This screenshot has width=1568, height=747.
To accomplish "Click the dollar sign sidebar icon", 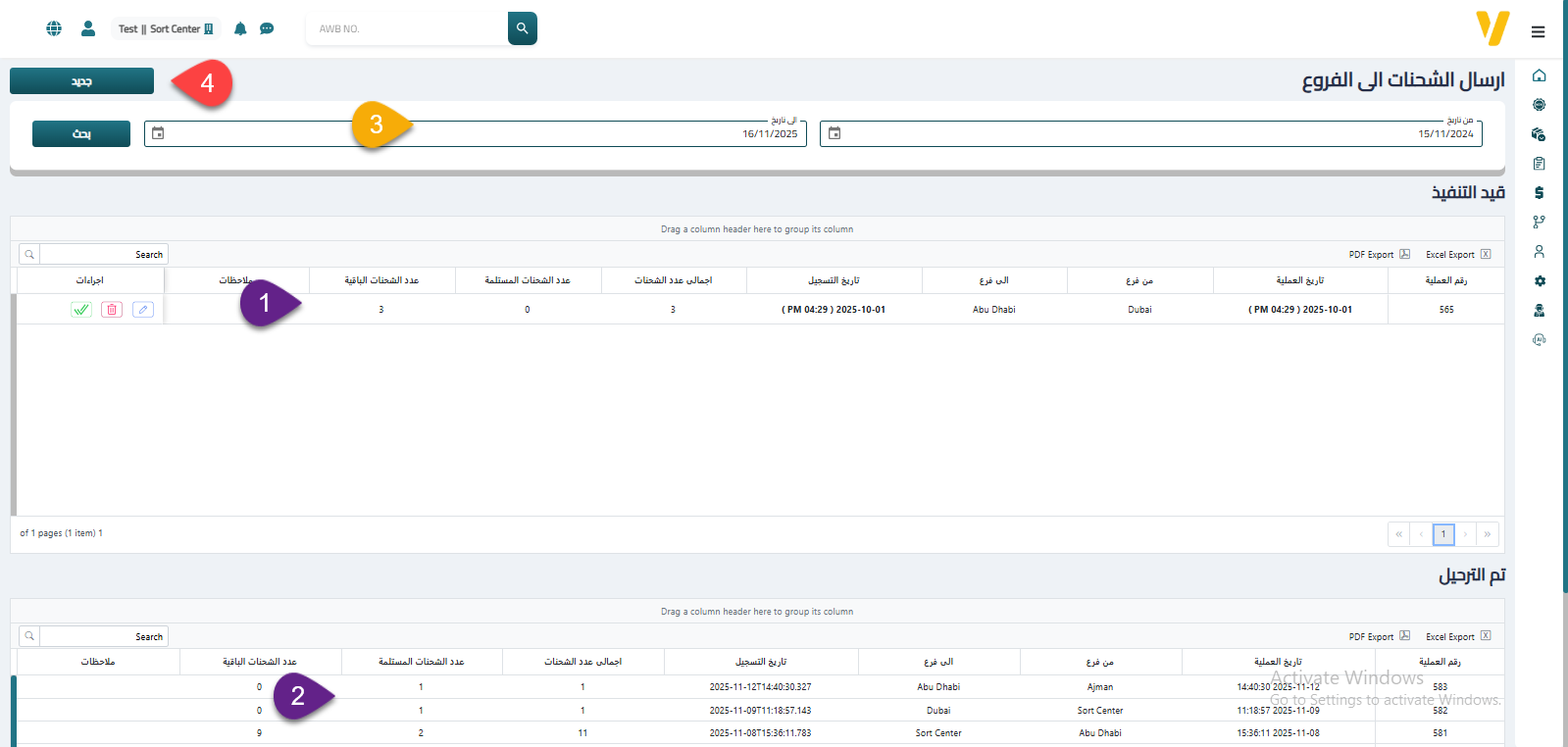I will click(1539, 193).
